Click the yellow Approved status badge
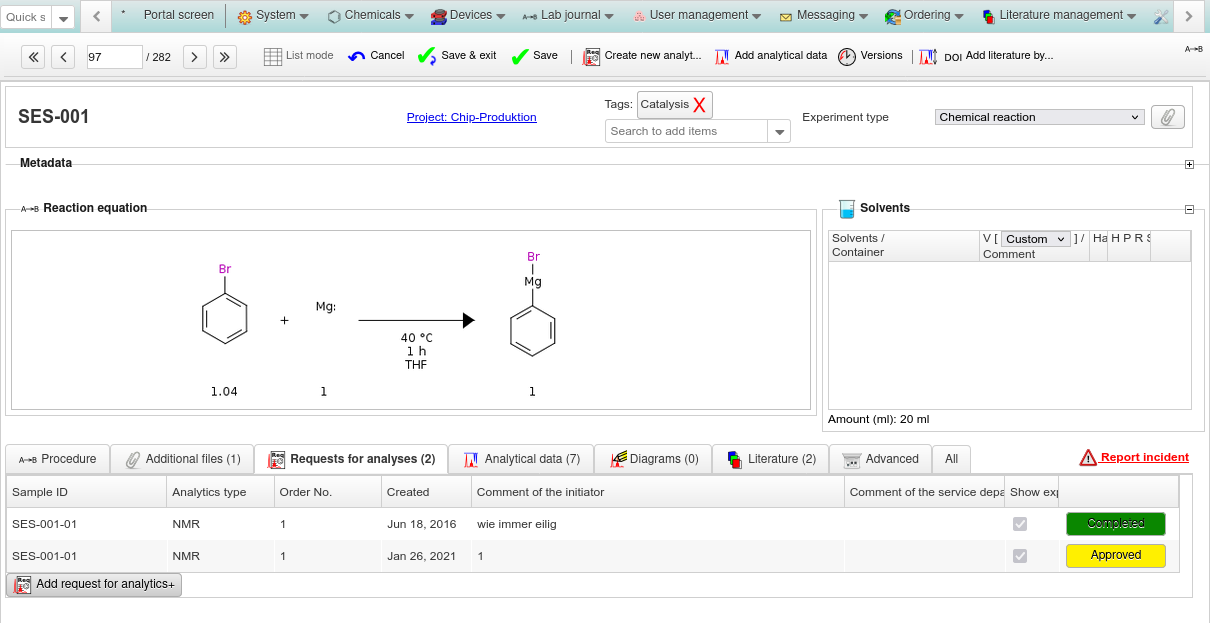The height and width of the screenshot is (623, 1210). pos(1115,556)
